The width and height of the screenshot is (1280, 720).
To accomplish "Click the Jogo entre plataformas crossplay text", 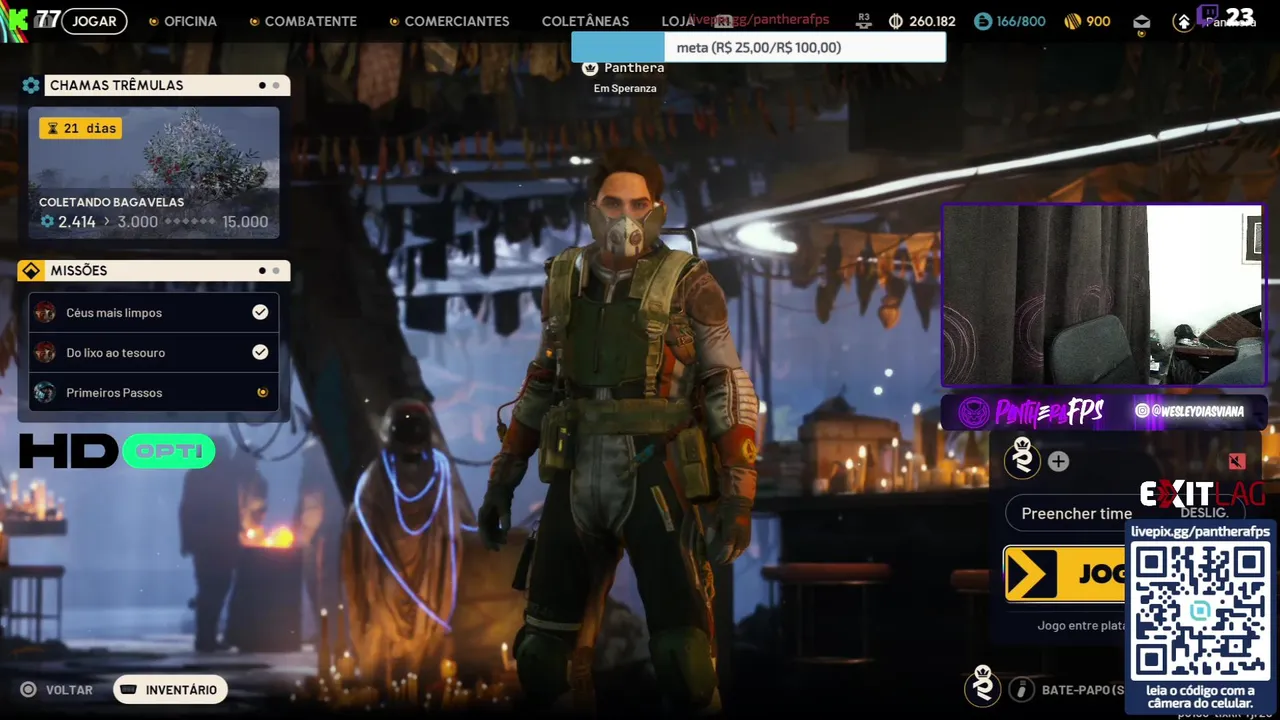I will point(1082,626).
